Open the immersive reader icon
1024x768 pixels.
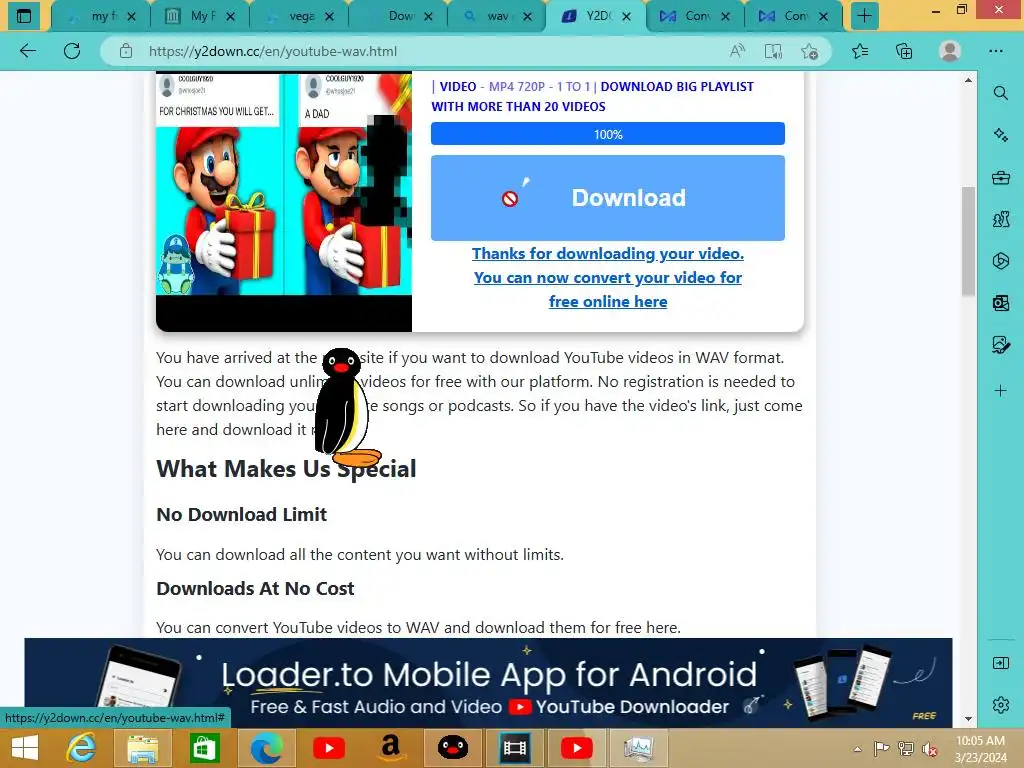(773, 51)
